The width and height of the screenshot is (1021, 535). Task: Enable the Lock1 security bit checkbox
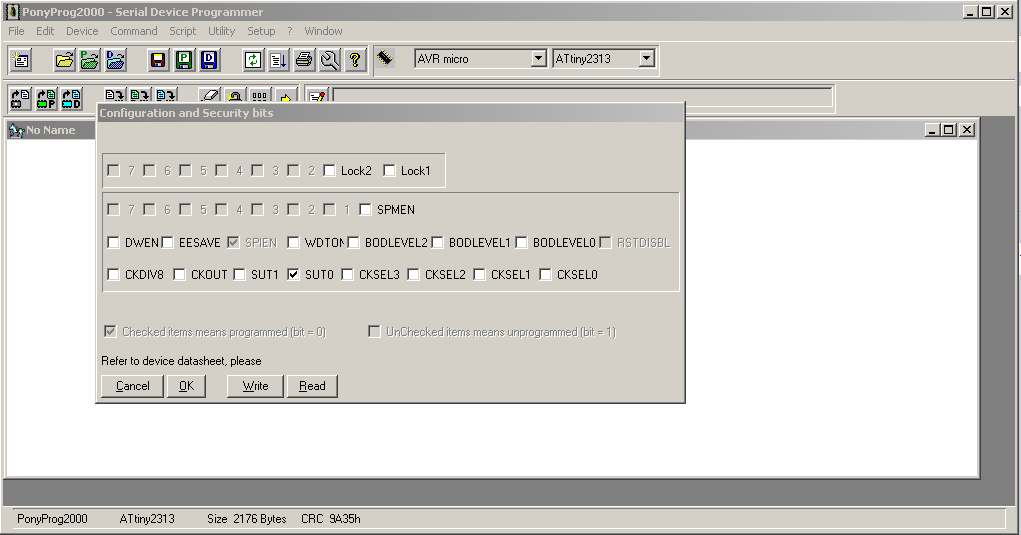tap(389, 171)
